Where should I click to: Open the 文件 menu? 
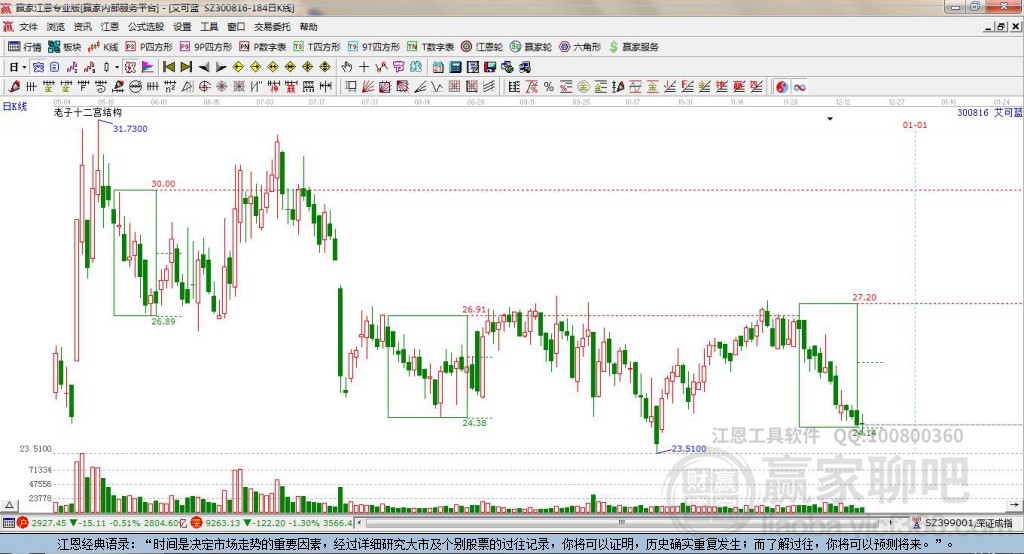(28, 27)
